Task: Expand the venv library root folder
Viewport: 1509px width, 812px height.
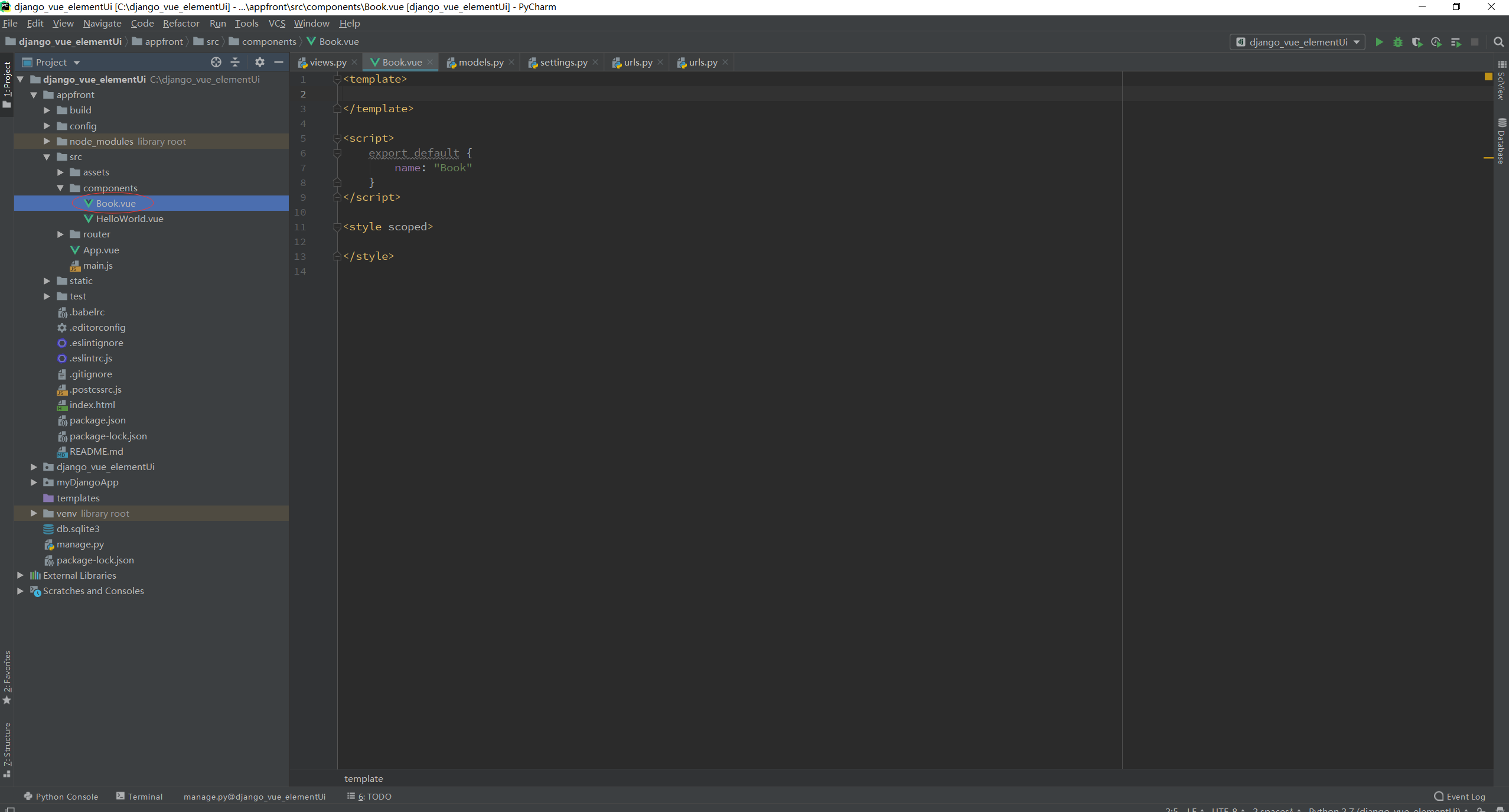Action: 34,513
